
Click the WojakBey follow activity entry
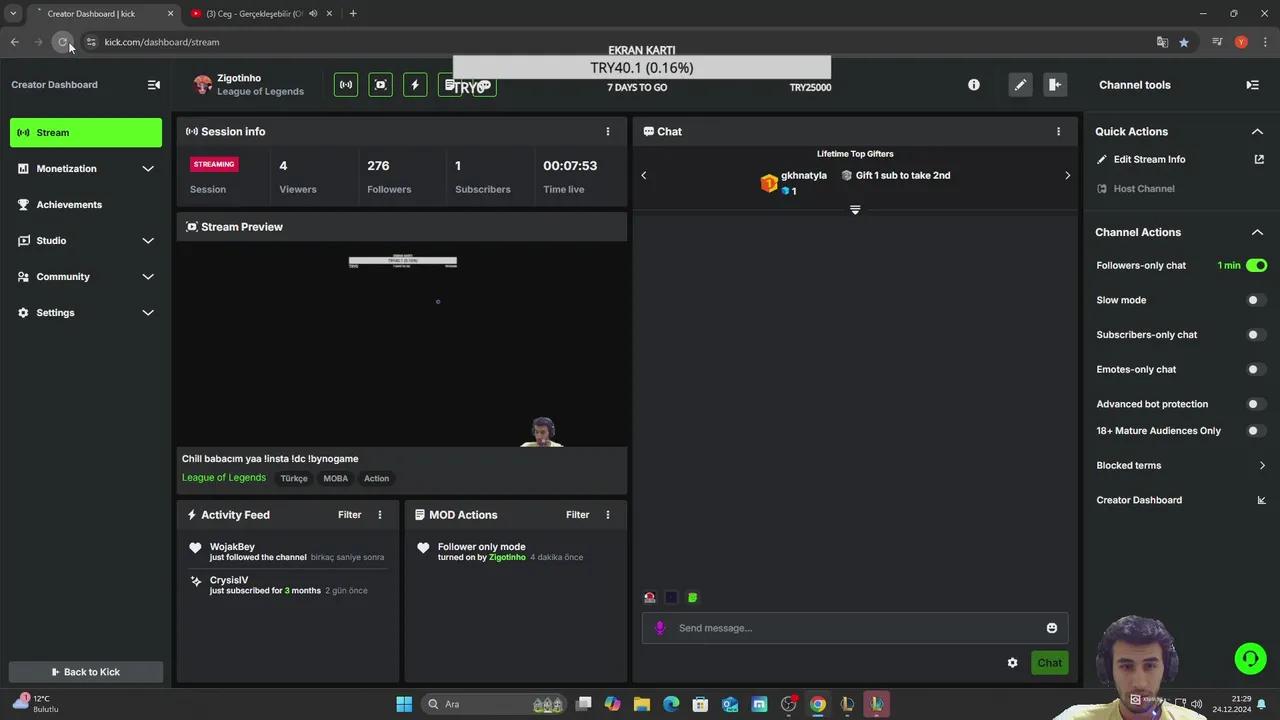[x=288, y=552]
